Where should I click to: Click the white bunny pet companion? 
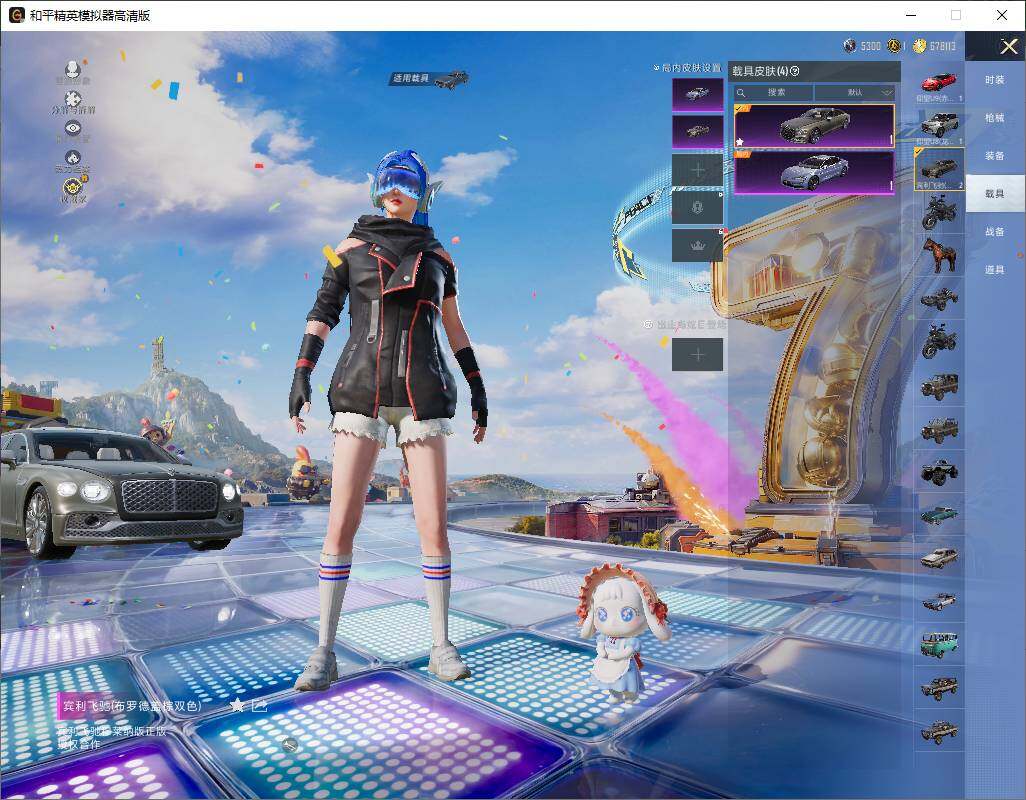coord(622,631)
